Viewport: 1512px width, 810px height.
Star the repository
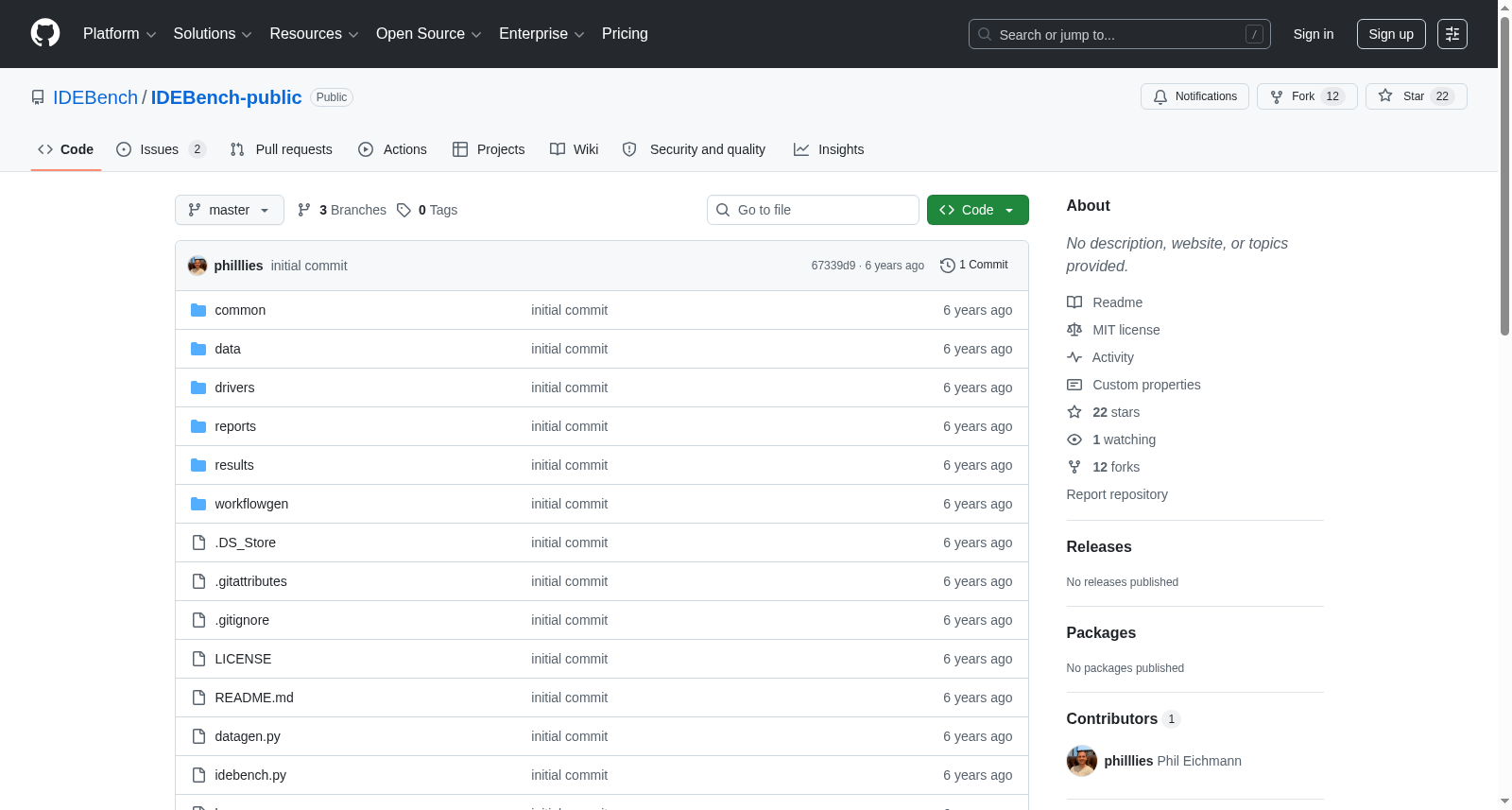point(1416,96)
